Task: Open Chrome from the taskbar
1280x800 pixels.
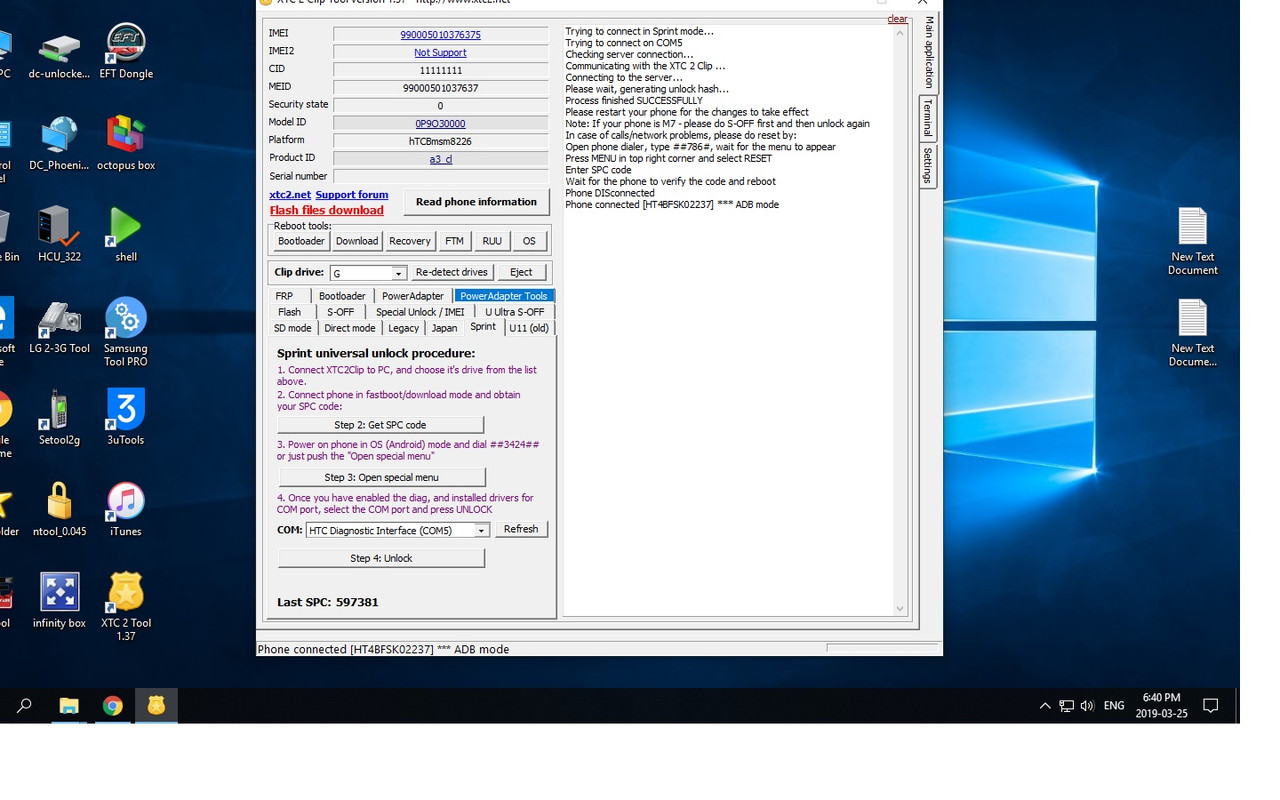Action: tap(112, 706)
